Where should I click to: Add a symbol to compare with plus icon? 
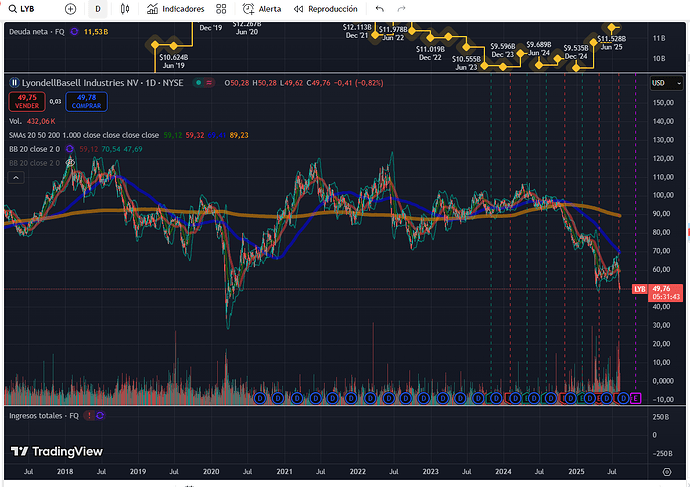coord(70,9)
